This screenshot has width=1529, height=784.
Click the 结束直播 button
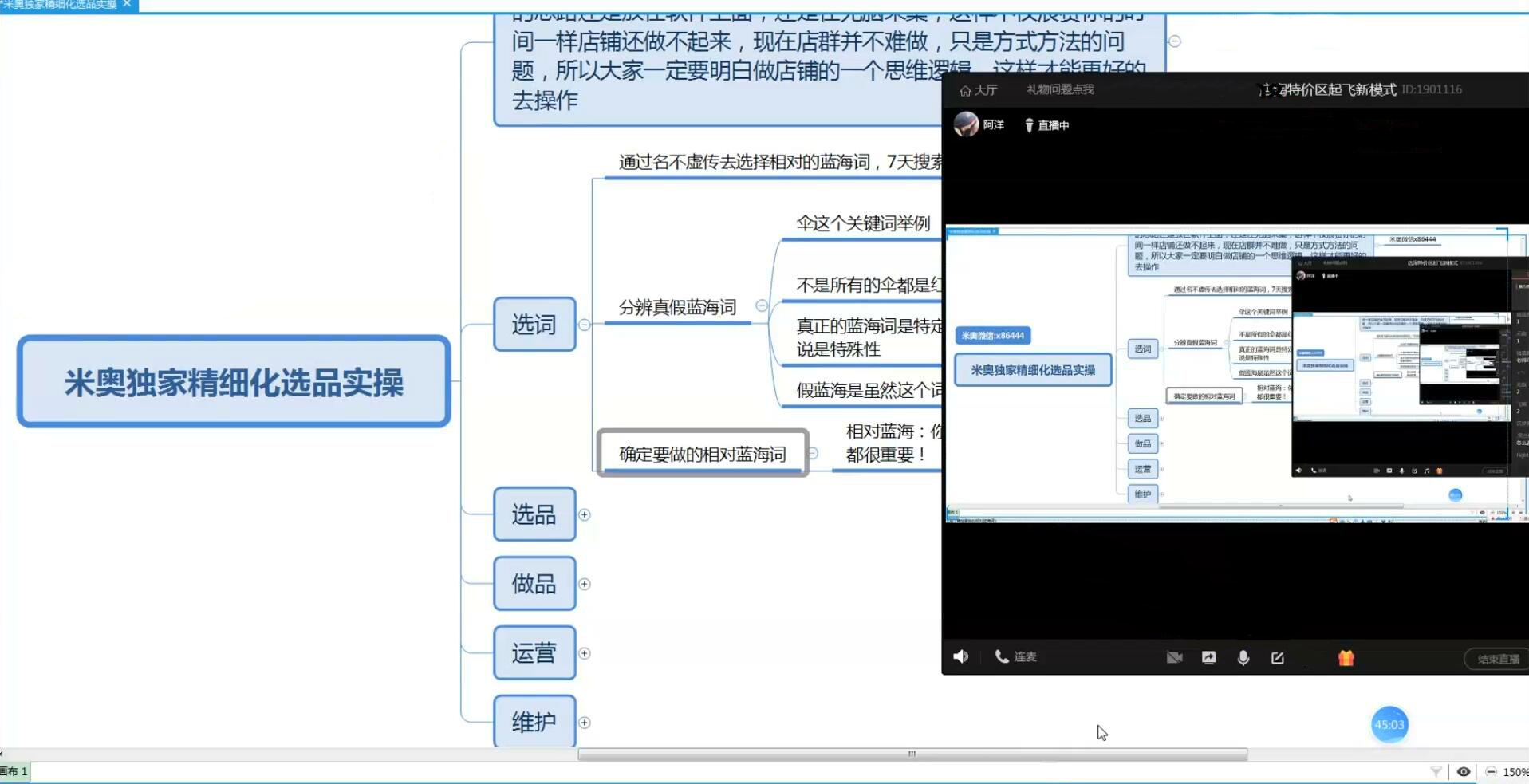click(x=1497, y=659)
